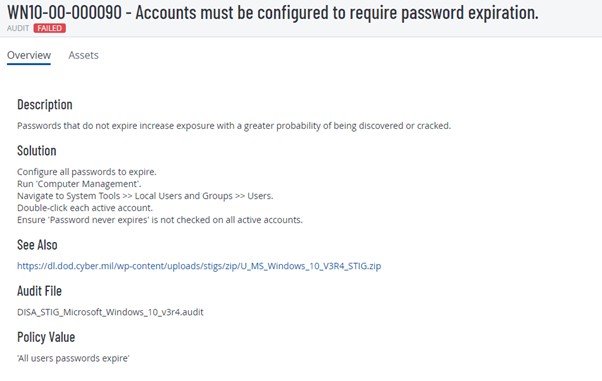Click the 'Configure all passwords to expire' line
This screenshot has height=381, width=602.
pos(87,172)
